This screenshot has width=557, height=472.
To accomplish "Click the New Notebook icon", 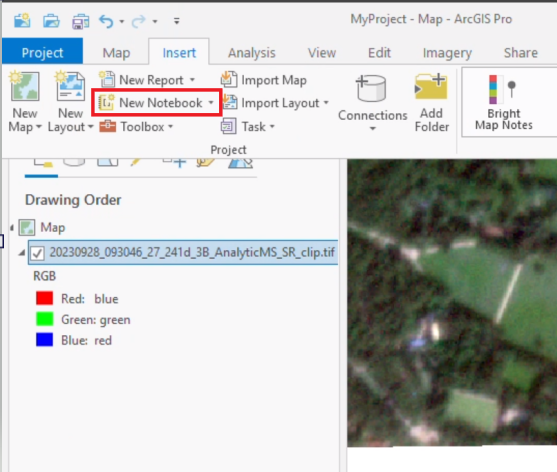I will pyautogui.click(x=106, y=102).
